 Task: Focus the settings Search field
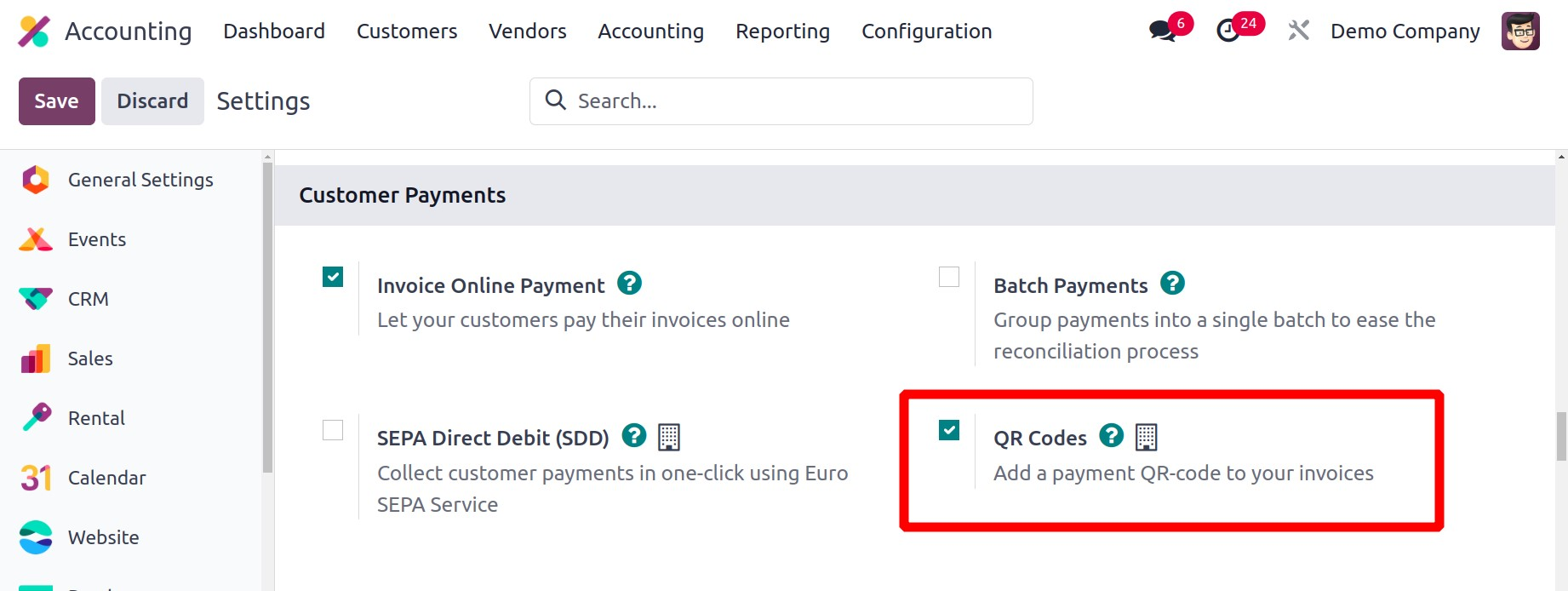(x=792, y=101)
